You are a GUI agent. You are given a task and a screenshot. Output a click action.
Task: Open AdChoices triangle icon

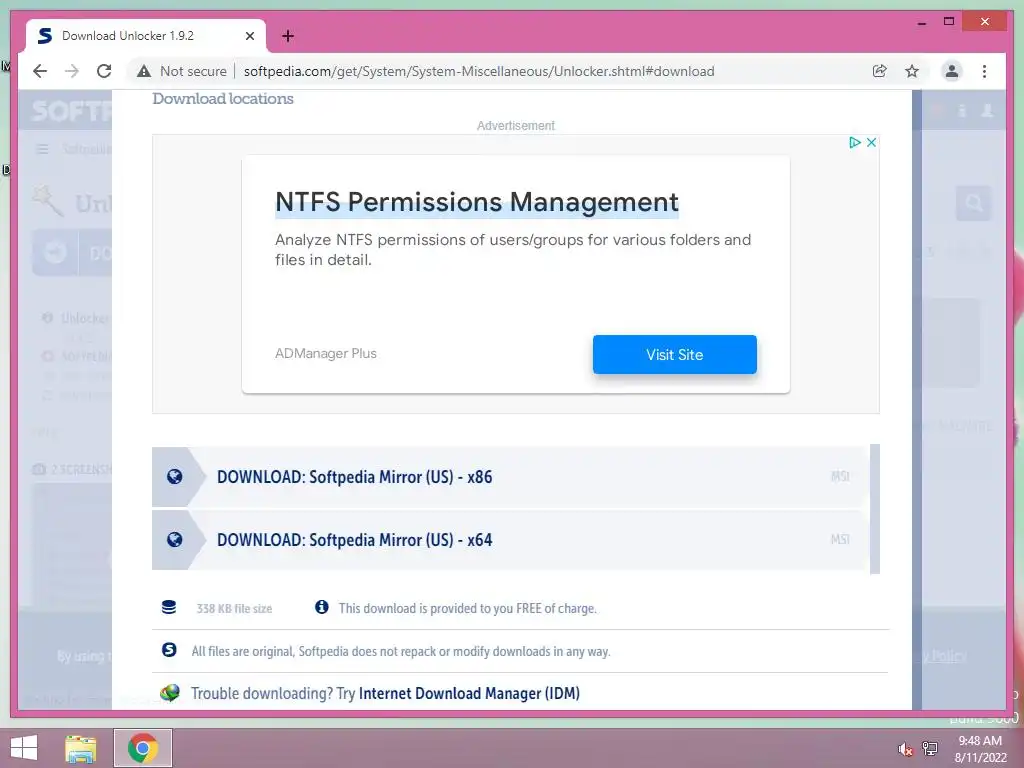[x=854, y=142]
